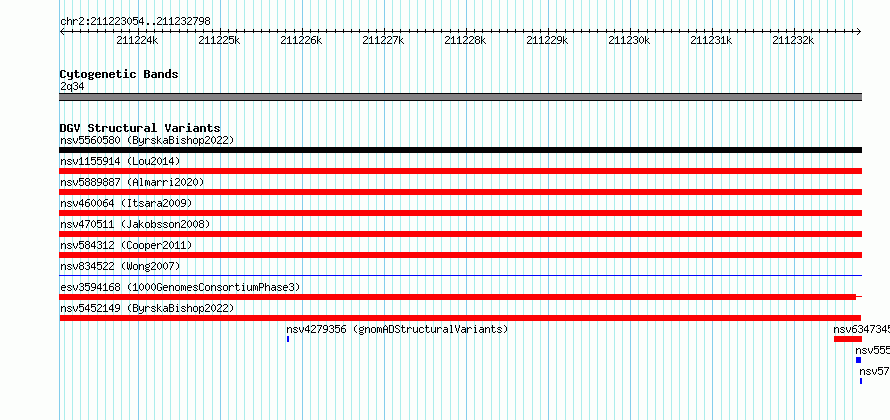Open nsv470511 (Jakobsson2008) variant label
Image resolution: width=890 pixels, height=420 pixels.
pos(135,224)
